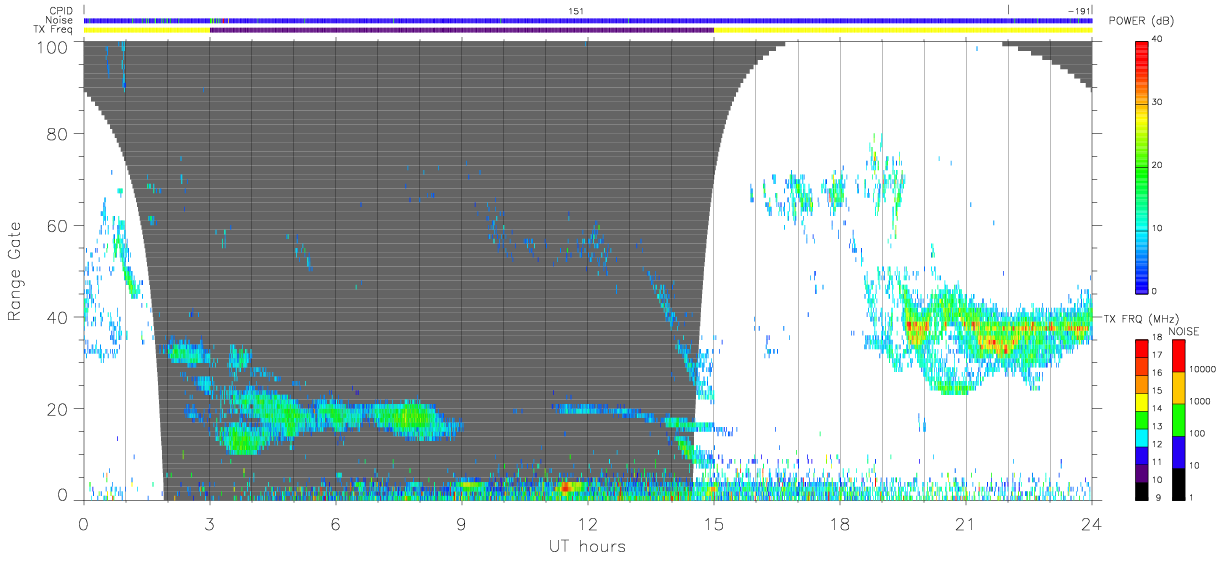
Task: Select the 10 tick on the POWER colorbar
Action: coord(1159,228)
